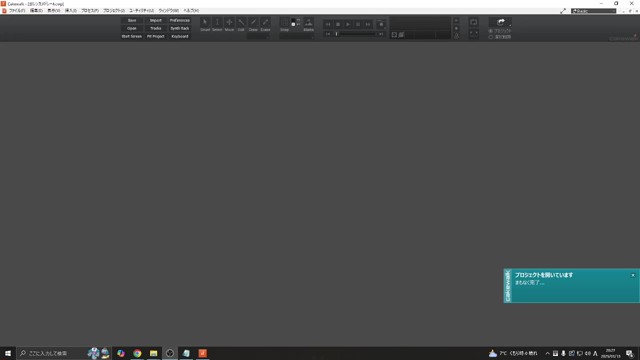Open the ファイル menu

pyautogui.click(x=17, y=11)
